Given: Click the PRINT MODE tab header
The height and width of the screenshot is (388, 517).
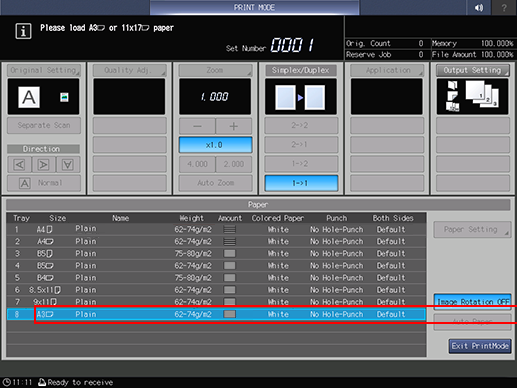Looking at the screenshot, I should point(254,7).
